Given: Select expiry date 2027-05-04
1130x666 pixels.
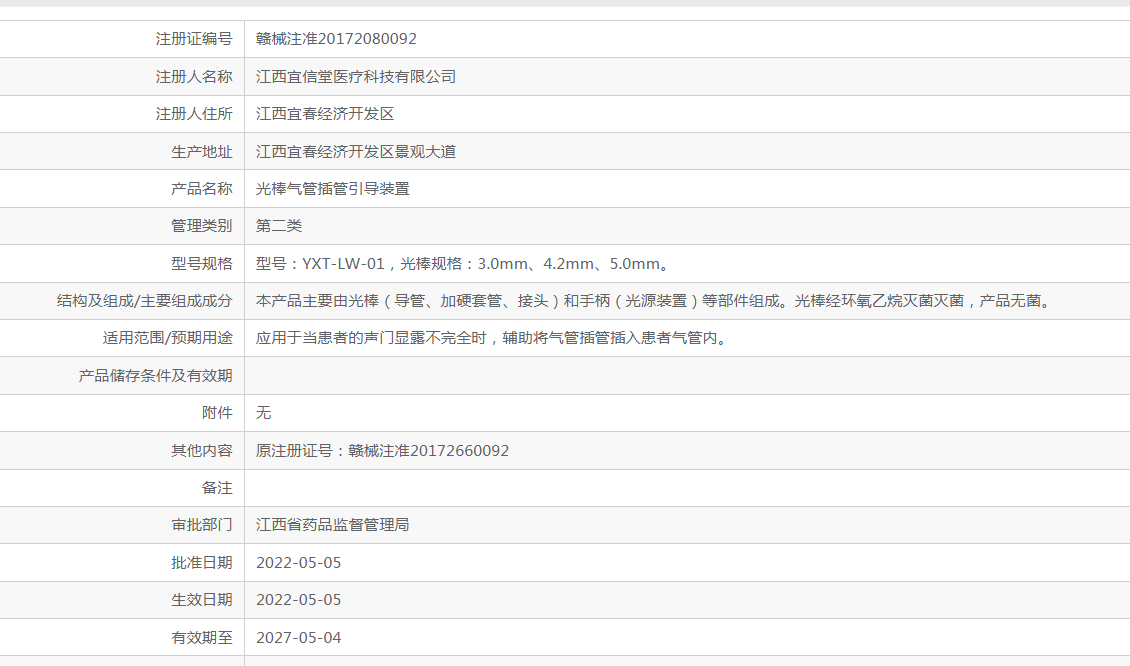Looking at the screenshot, I should tap(298, 637).
